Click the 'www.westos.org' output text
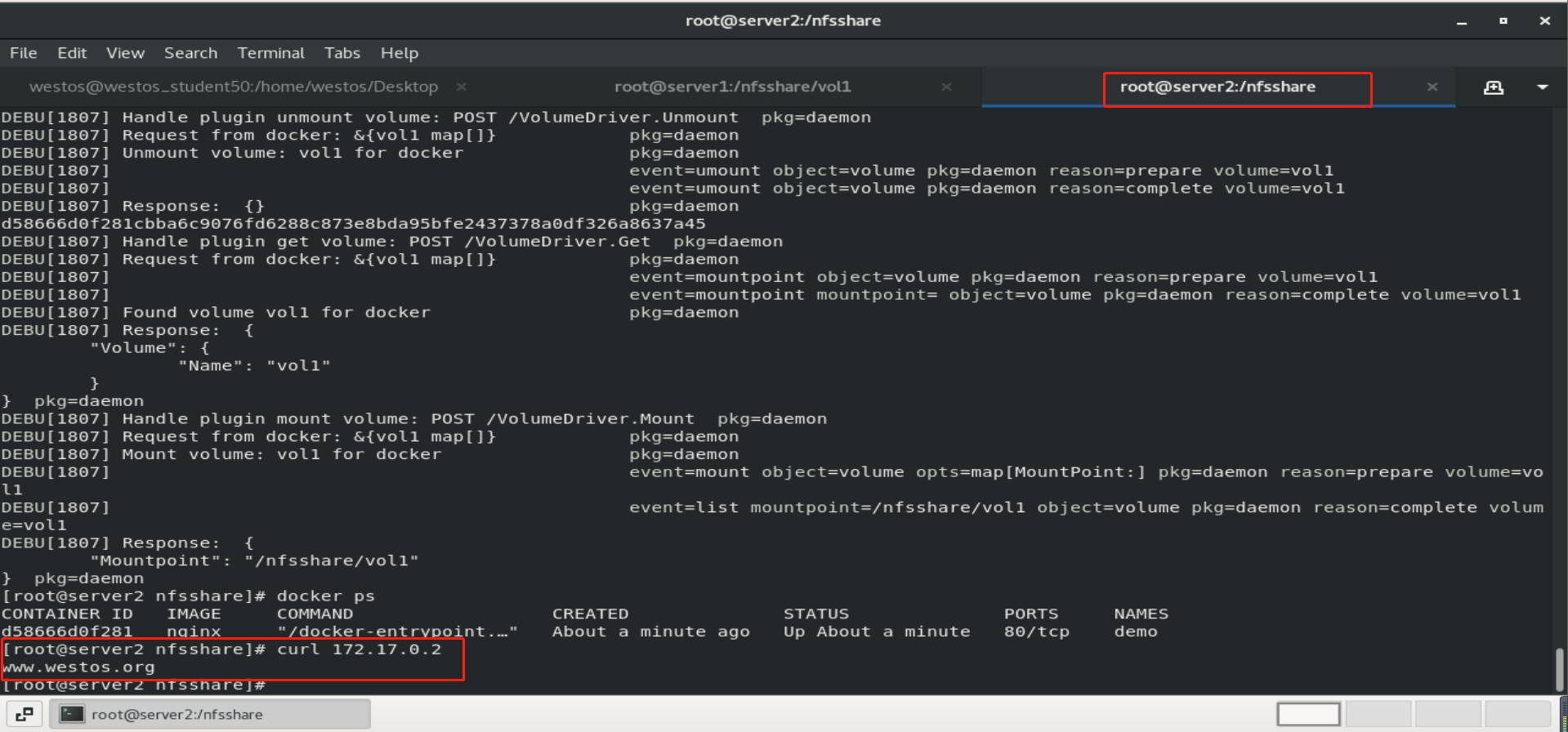The image size is (1568, 732). pos(78,667)
